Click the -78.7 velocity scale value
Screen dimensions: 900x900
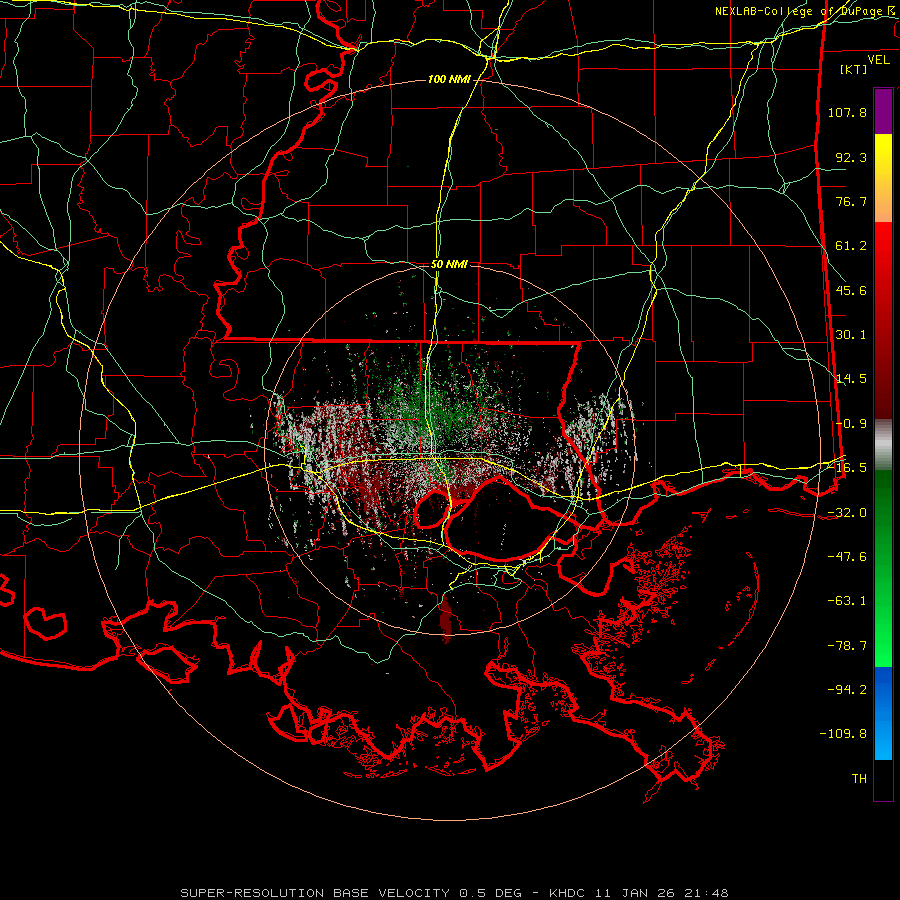847,646
